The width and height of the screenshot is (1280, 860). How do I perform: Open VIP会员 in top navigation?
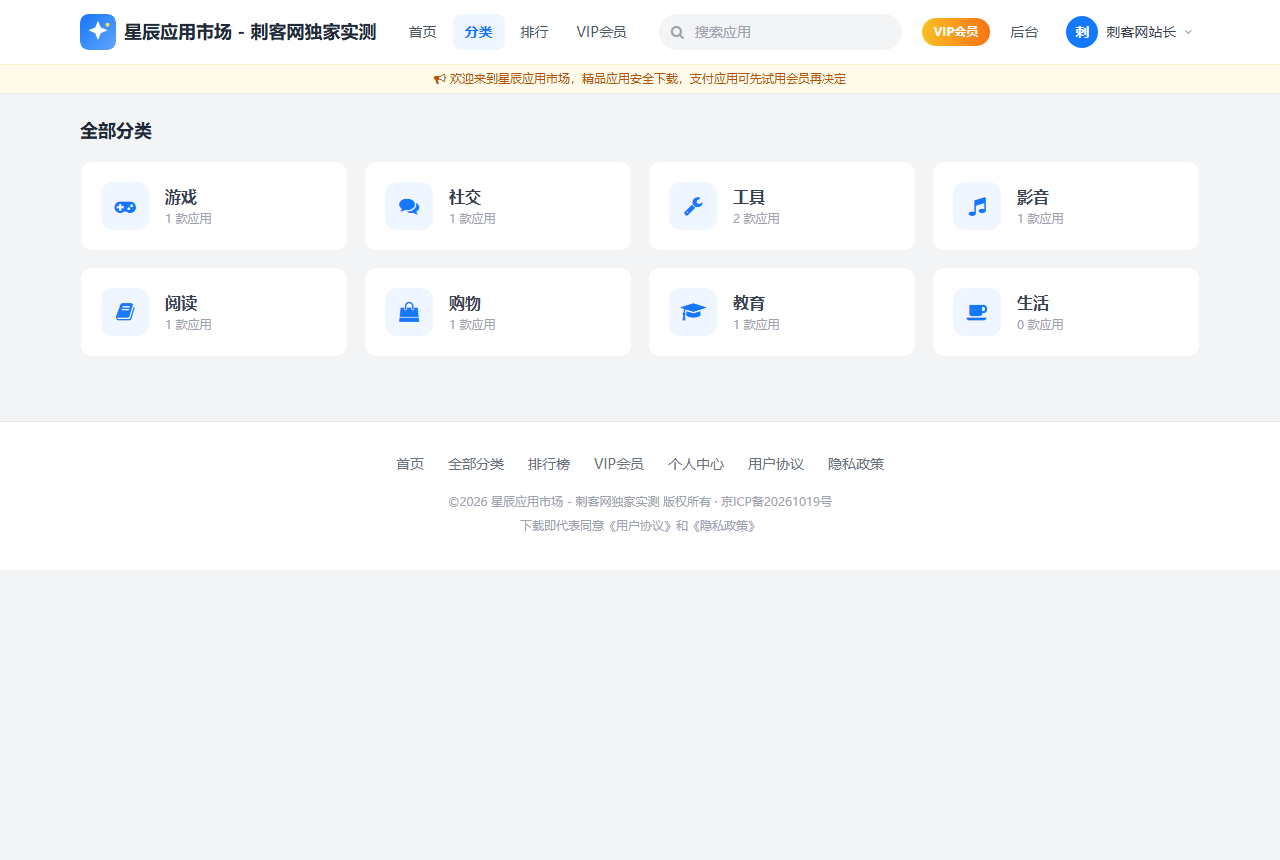pyautogui.click(x=602, y=32)
